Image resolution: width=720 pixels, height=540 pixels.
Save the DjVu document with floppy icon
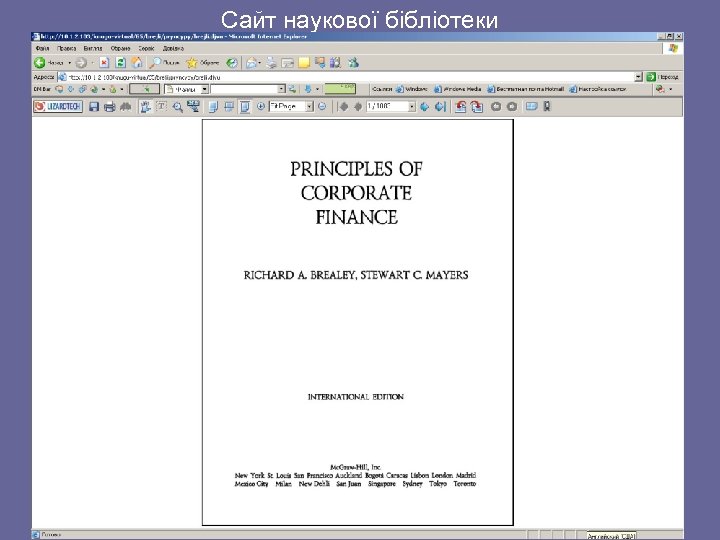pos(94,107)
